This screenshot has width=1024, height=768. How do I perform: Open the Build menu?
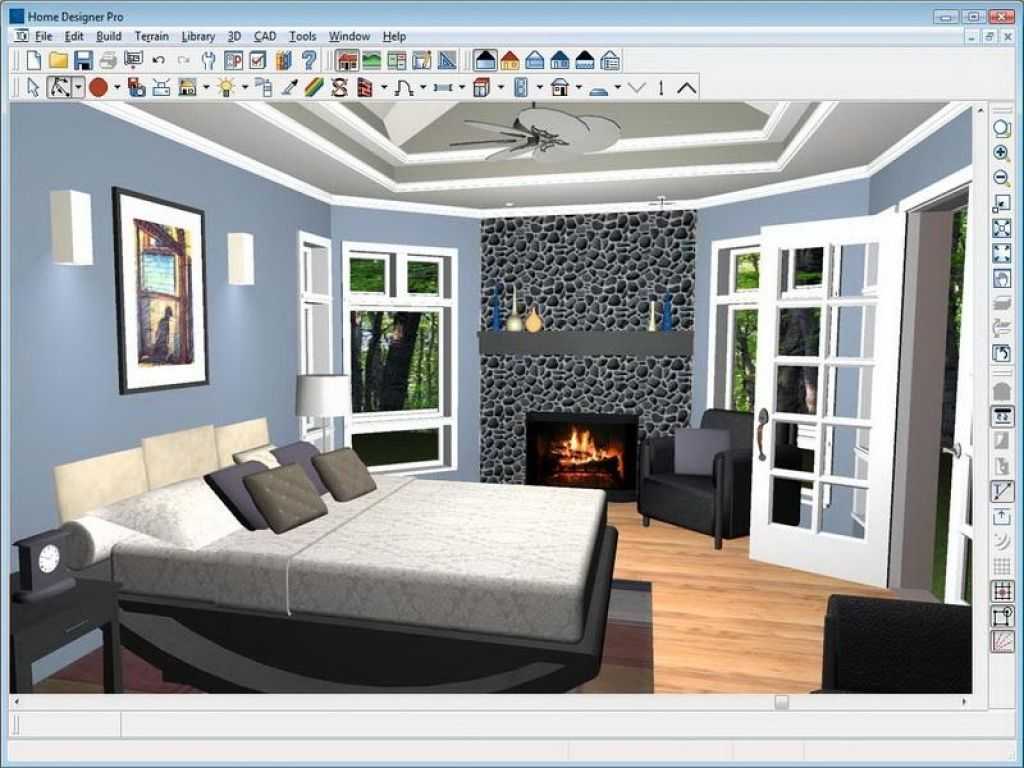(x=109, y=37)
